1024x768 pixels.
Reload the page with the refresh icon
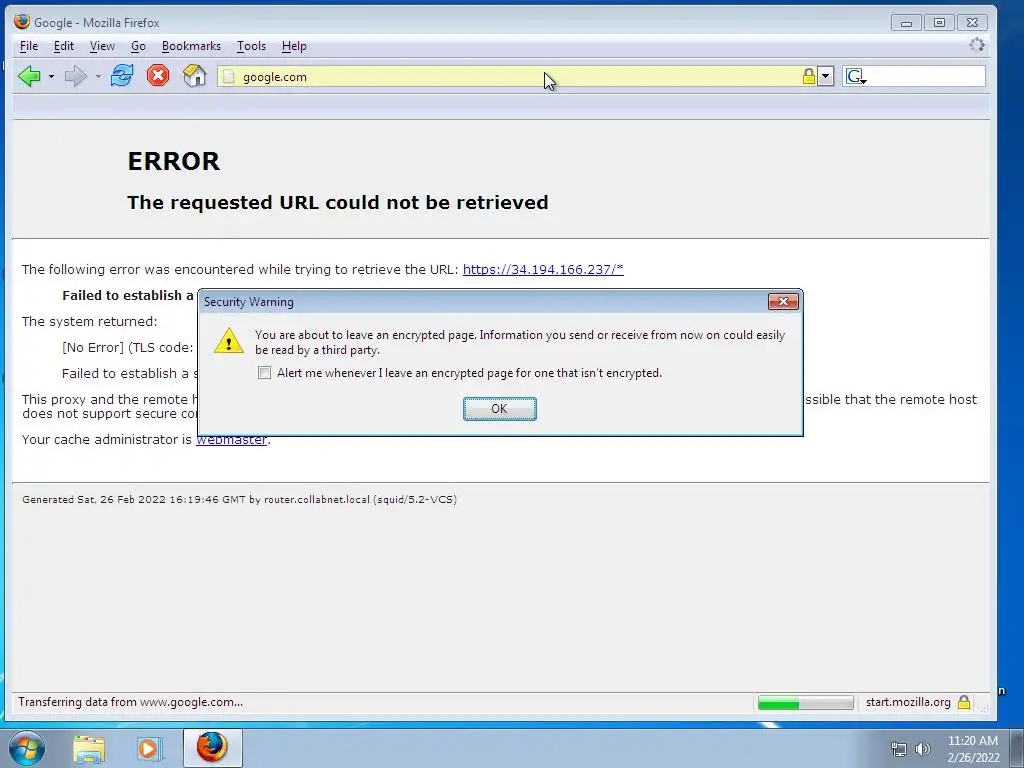coord(121,76)
